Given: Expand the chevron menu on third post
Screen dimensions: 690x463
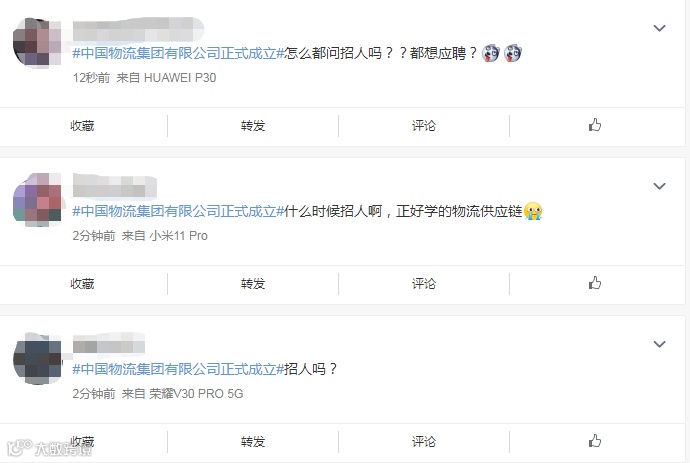Looking at the screenshot, I should click(659, 344).
